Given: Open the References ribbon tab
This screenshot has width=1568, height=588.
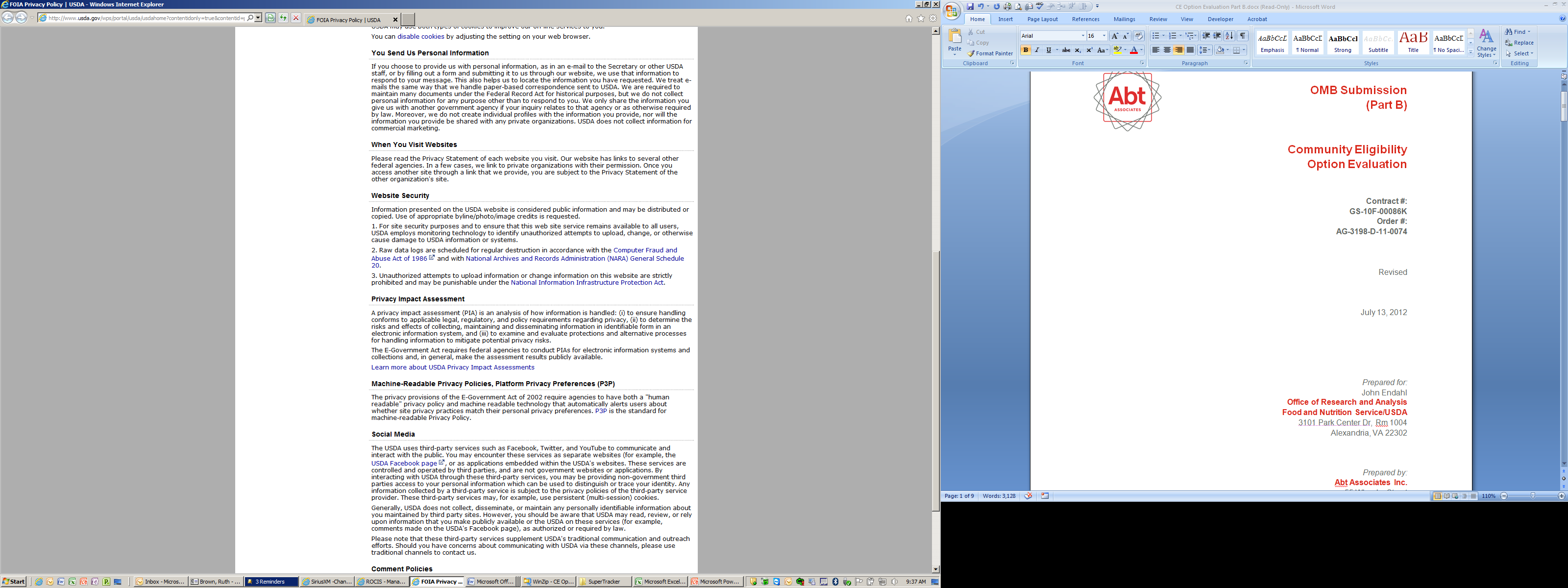Looking at the screenshot, I should [1085, 20].
